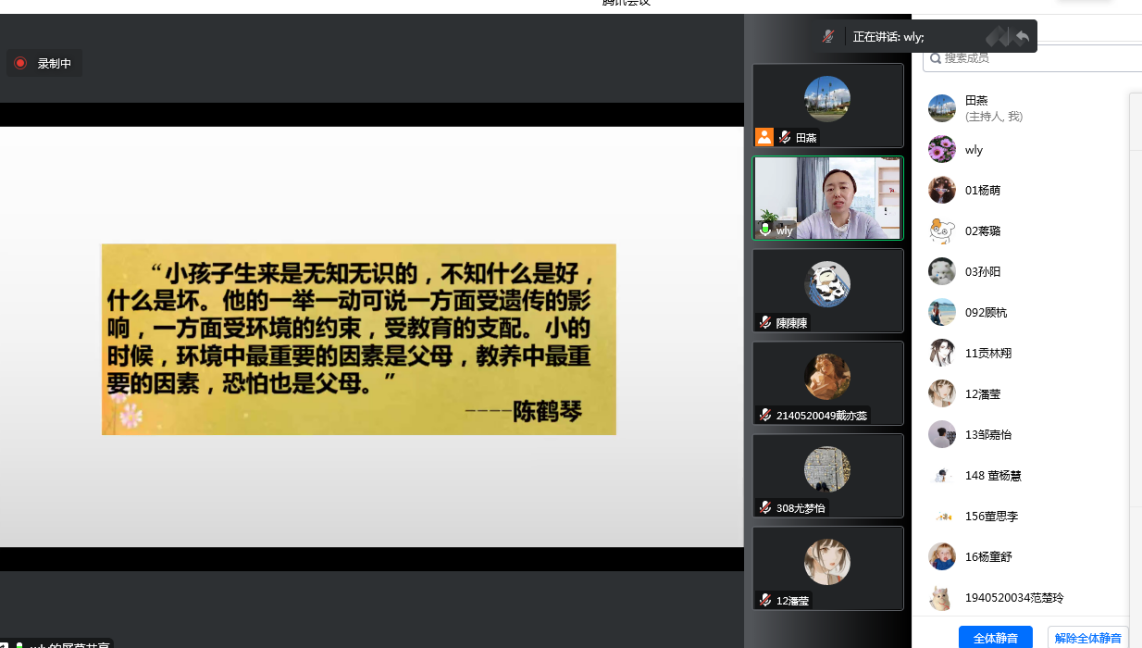
Task: Click muted mic icon on 308尤梦怡's tile
Action: click(765, 508)
